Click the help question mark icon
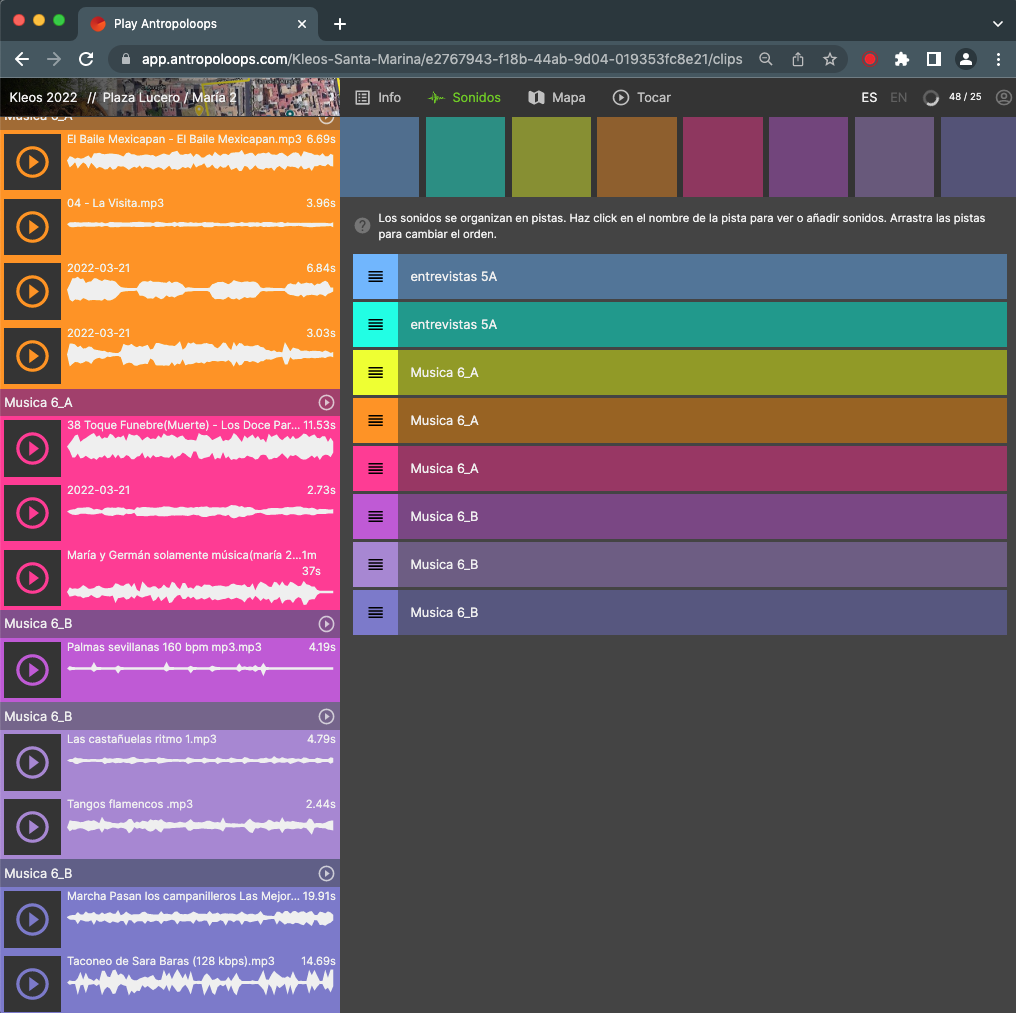This screenshot has height=1013, width=1016. pos(362,225)
